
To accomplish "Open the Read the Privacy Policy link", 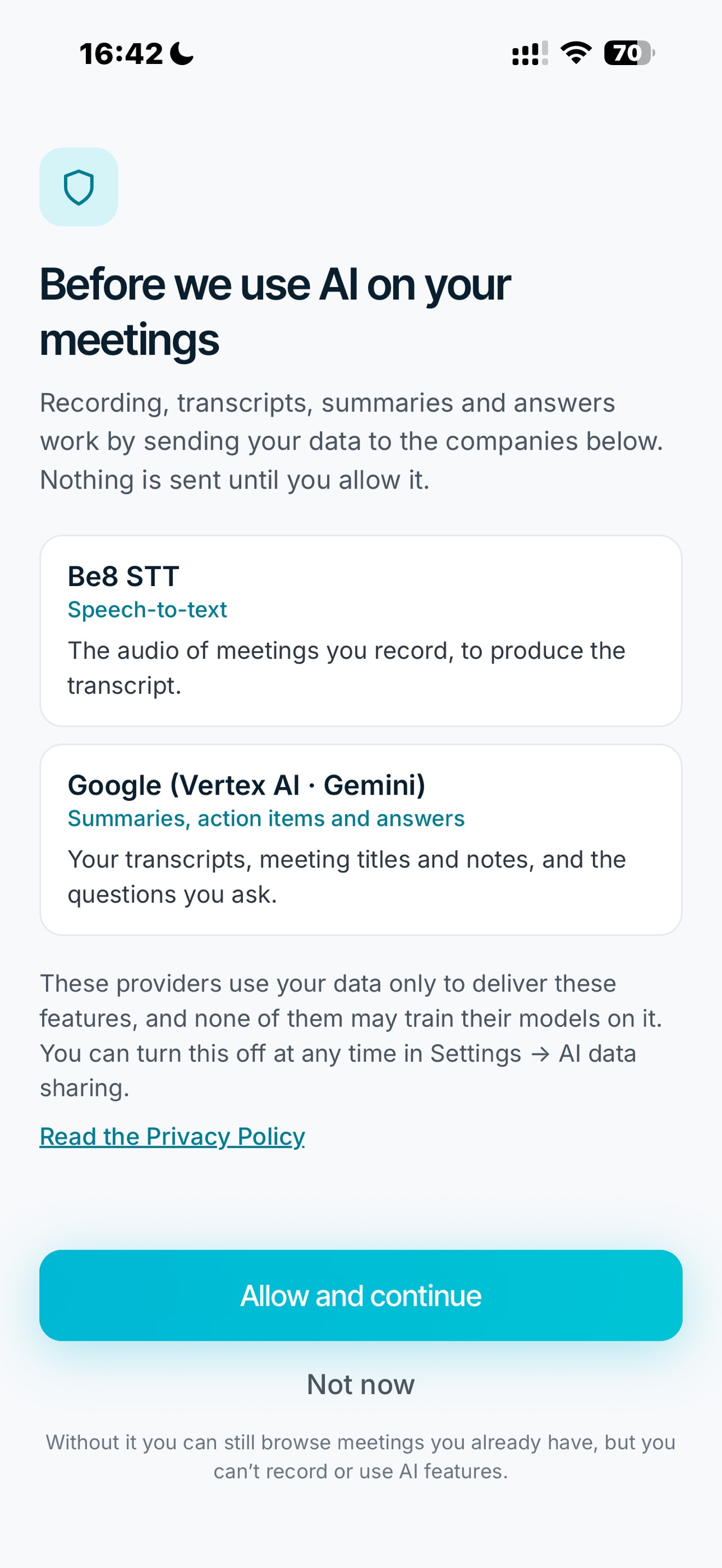I will 172,1136.
